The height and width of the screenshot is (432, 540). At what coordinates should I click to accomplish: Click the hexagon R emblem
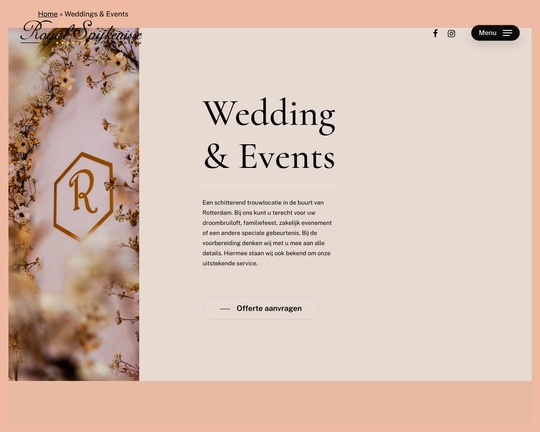point(84,196)
